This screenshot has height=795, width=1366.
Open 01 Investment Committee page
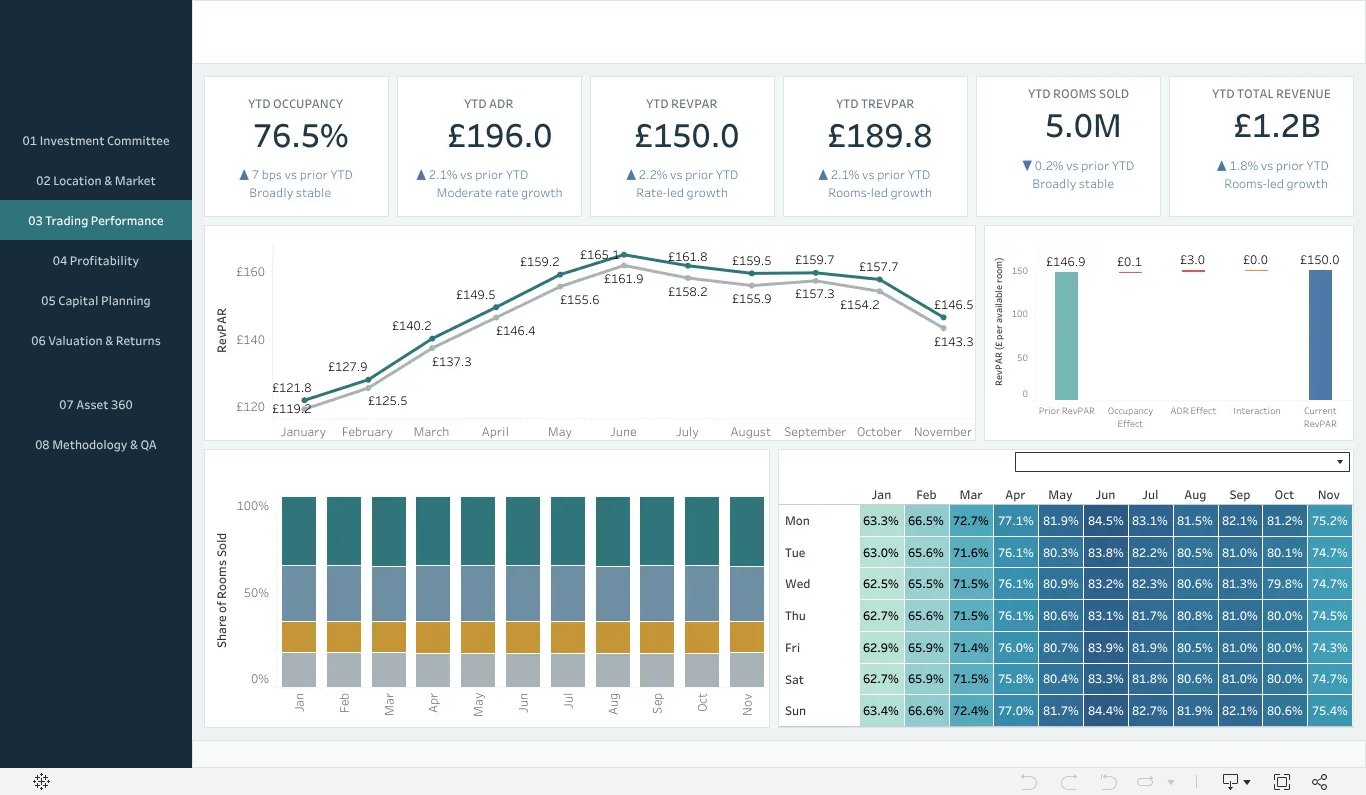click(96, 141)
